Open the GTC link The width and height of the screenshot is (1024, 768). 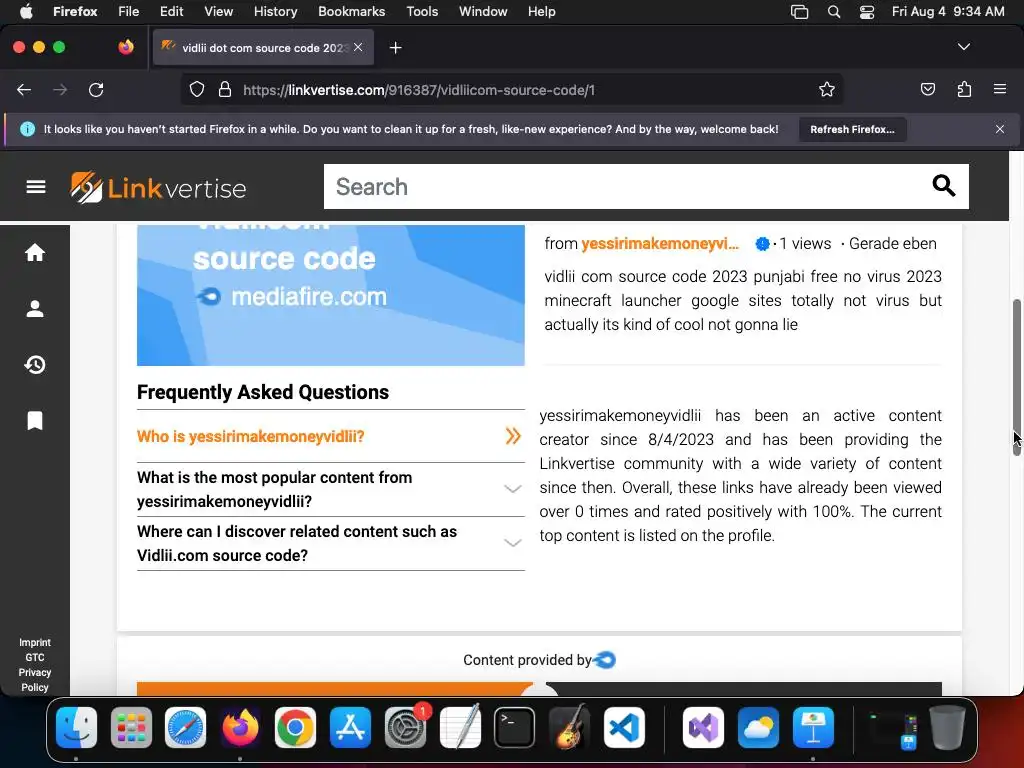click(35, 658)
